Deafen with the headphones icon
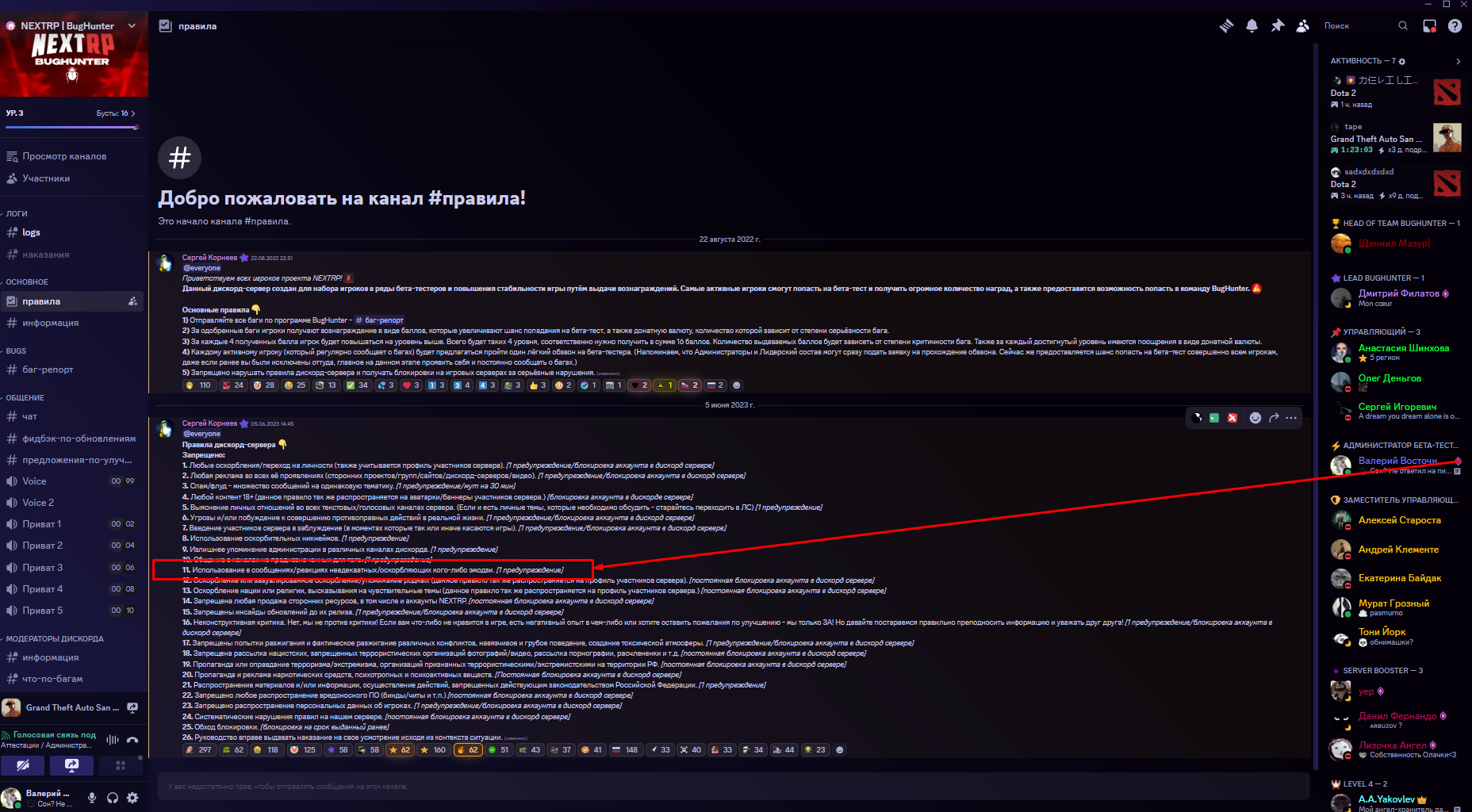1472x812 pixels. pyautogui.click(x=113, y=798)
